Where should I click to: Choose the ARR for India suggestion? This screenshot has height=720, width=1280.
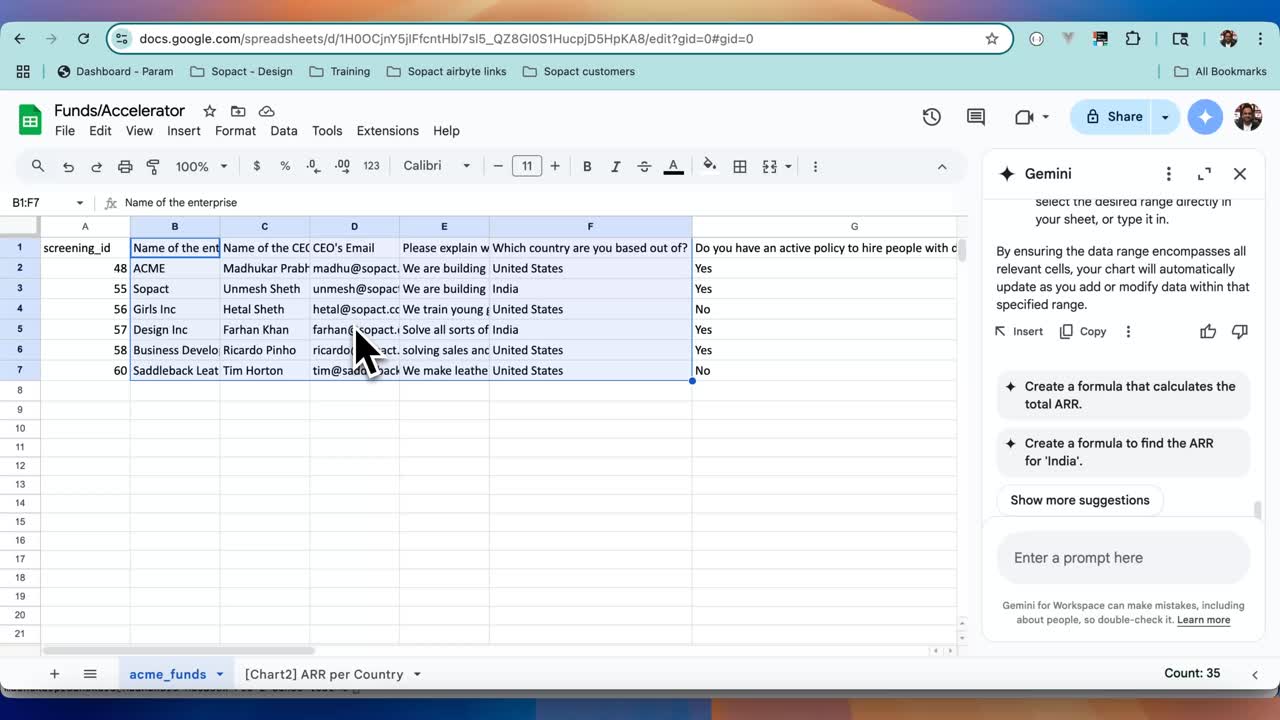click(x=1124, y=452)
